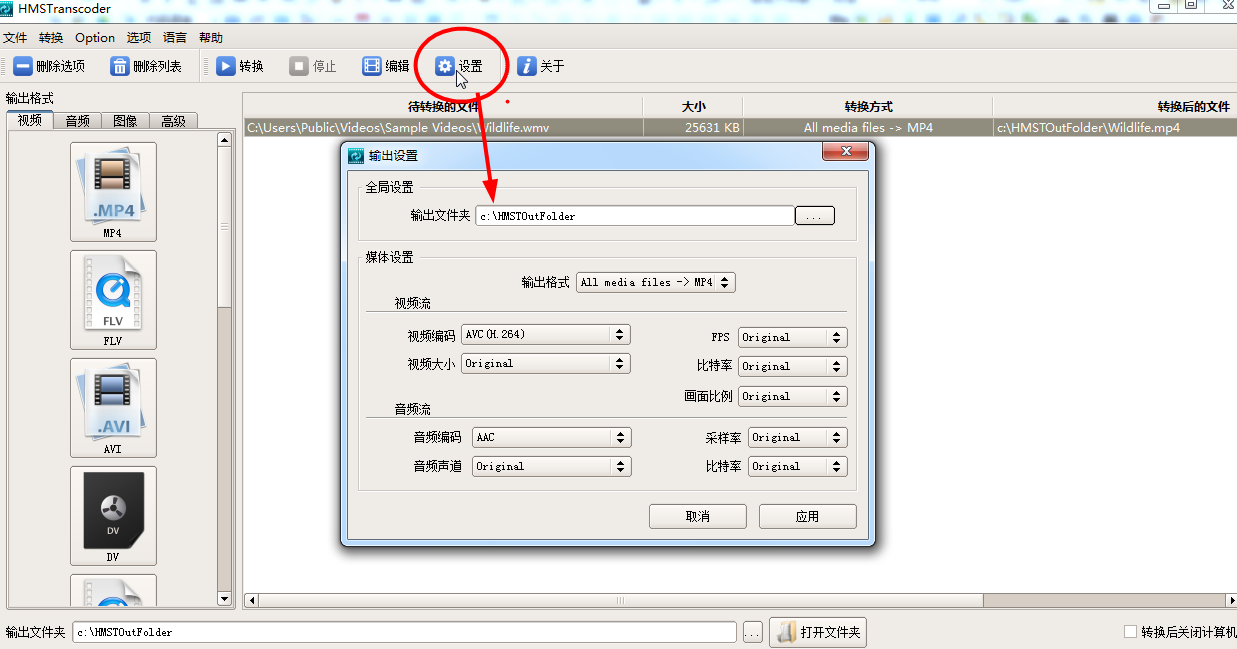The width and height of the screenshot is (1237, 649).
Task: Click the bottom bar browse ".." button
Action: click(x=753, y=632)
